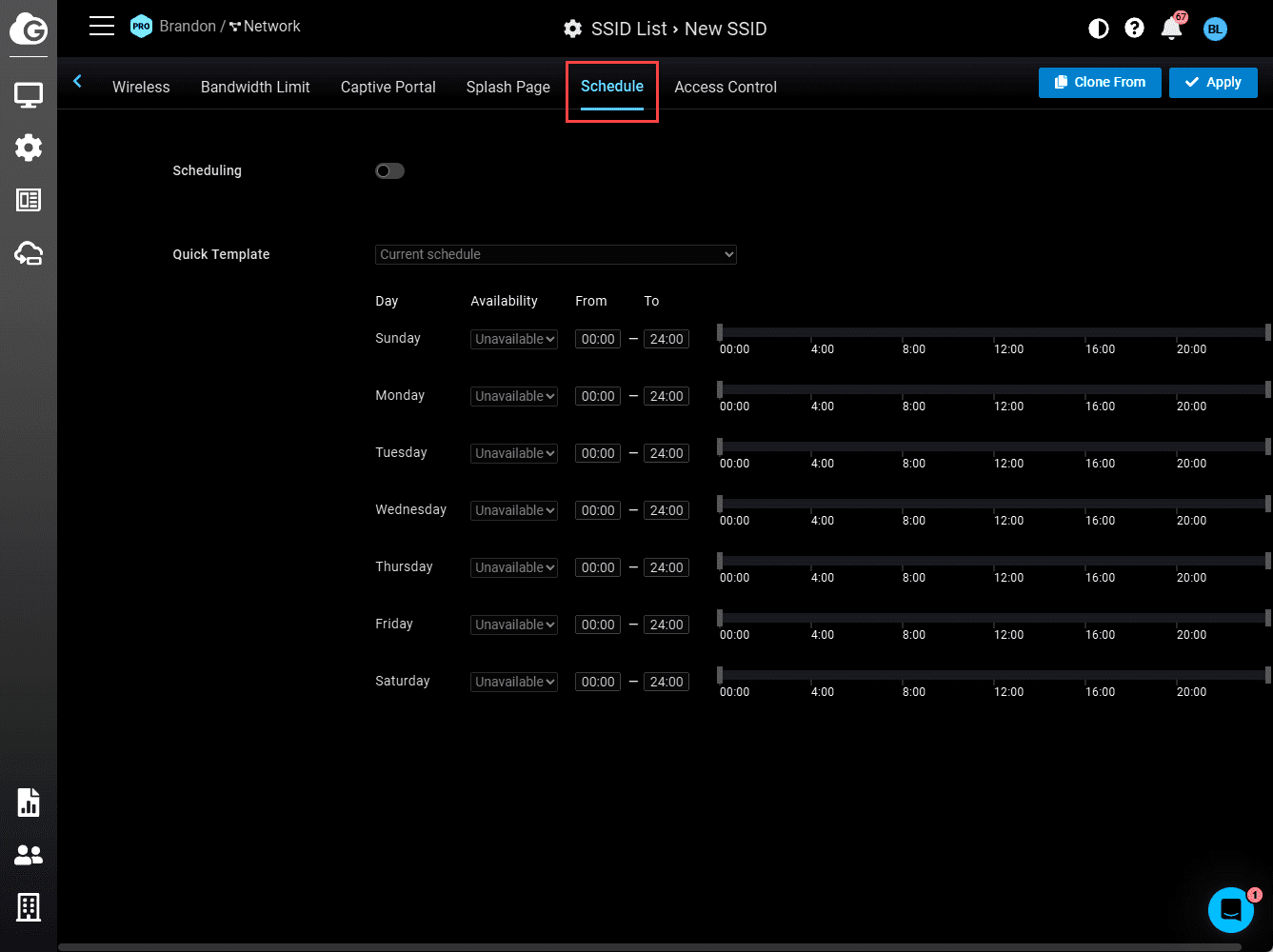Open the Quick Template dropdown
Viewport: 1273px width, 952px height.
(x=556, y=254)
